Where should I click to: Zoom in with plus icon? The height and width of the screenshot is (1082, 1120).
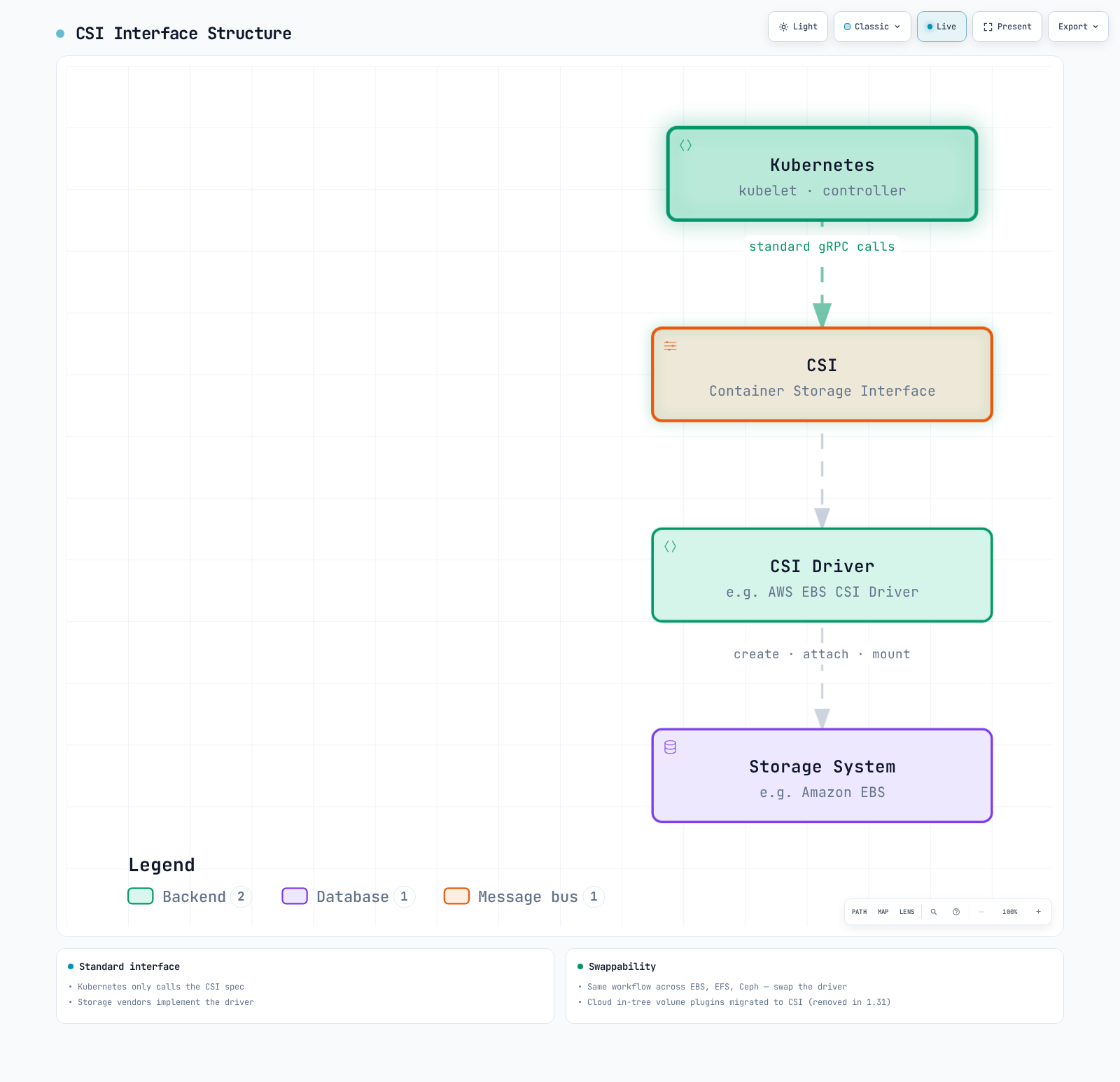coord(1038,912)
